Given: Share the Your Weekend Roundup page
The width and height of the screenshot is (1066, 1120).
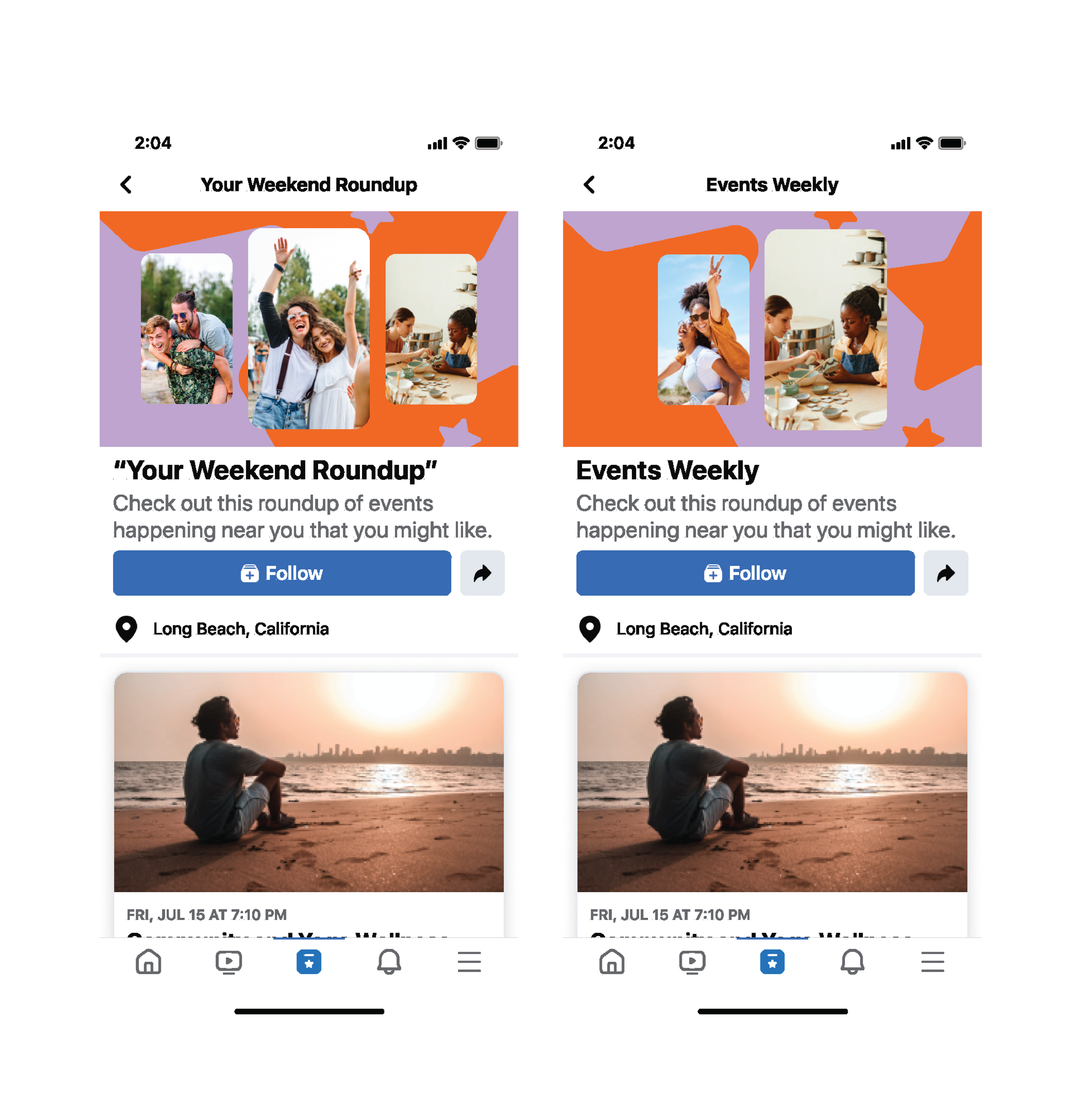Looking at the screenshot, I should [x=482, y=573].
